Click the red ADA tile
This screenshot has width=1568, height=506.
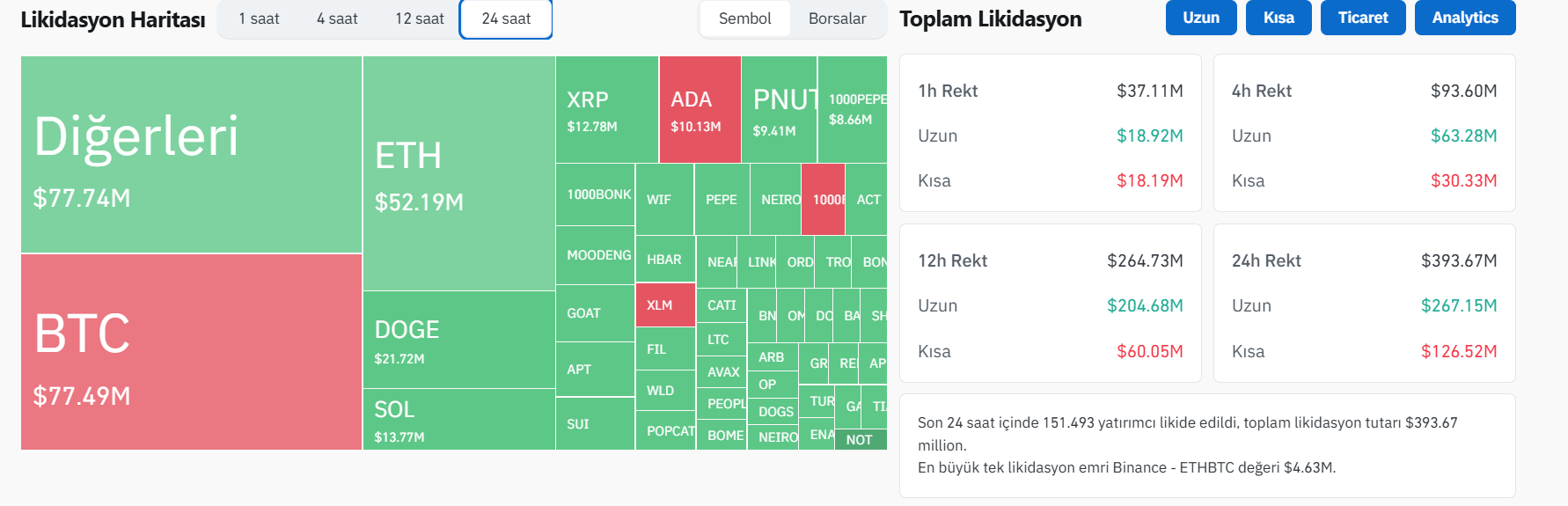coord(700,110)
